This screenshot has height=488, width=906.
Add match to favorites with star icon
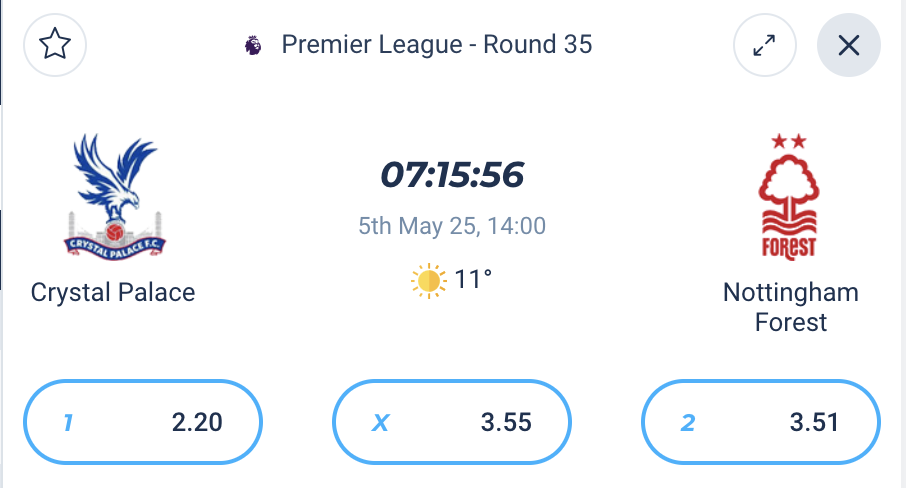[55, 45]
